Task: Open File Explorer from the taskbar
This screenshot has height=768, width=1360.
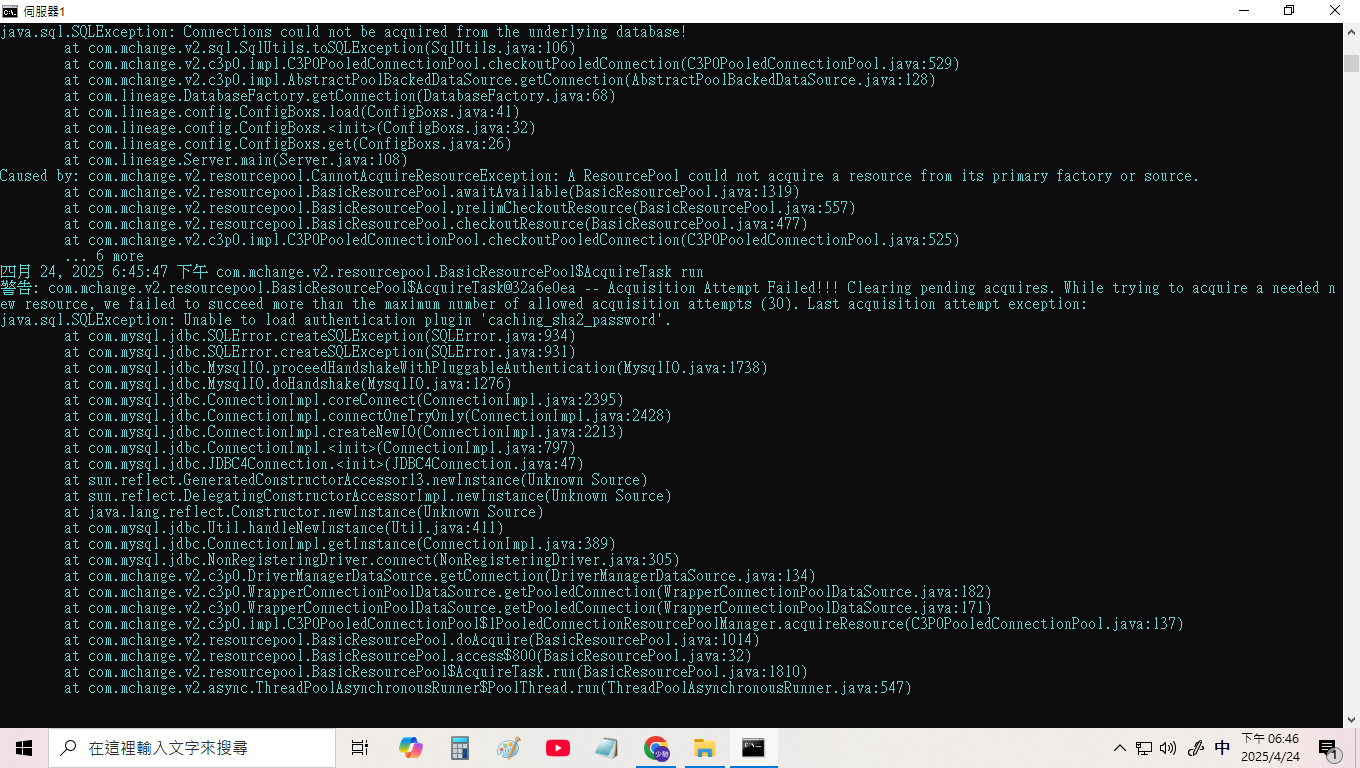Action: point(705,748)
